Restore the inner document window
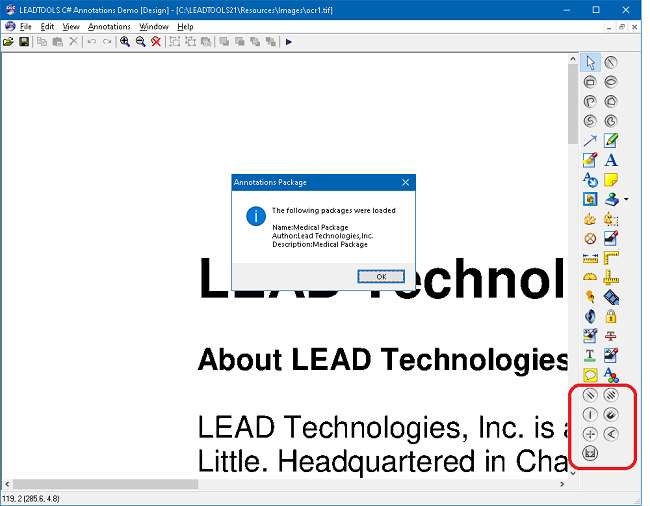 click(x=621, y=27)
